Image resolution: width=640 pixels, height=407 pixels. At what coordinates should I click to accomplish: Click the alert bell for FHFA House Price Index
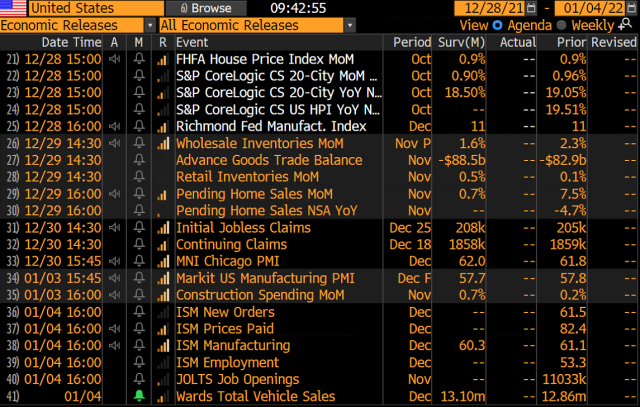(x=139, y=59)
